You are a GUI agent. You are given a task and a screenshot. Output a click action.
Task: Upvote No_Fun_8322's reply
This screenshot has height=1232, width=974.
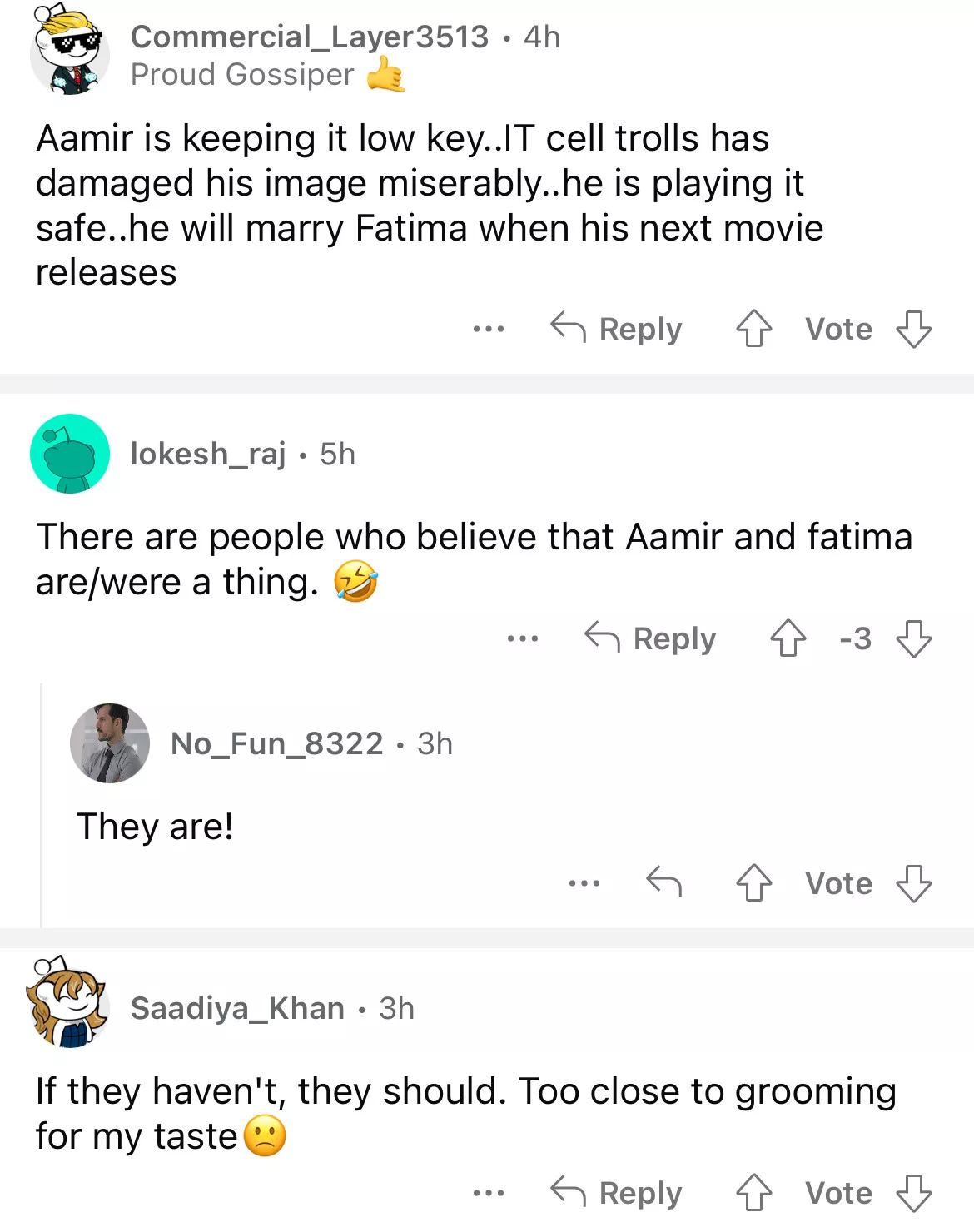point(753,883)
